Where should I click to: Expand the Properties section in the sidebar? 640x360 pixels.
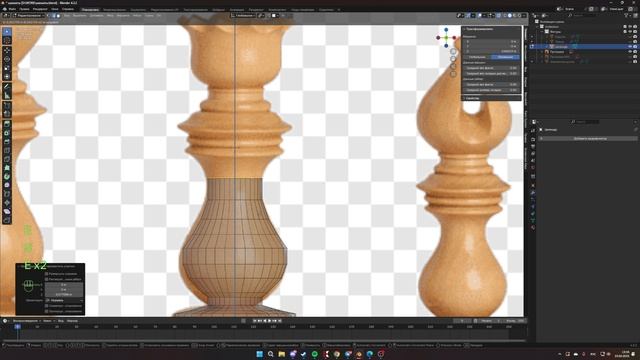[x=491, y=98]
